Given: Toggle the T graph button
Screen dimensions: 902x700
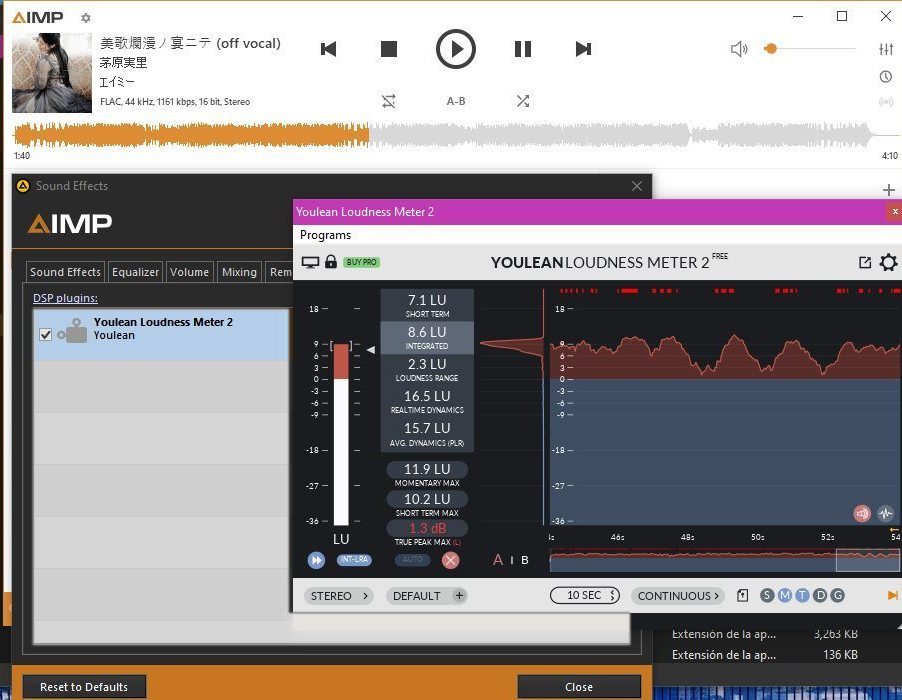Looking at the screenshot, I should coord(802,595).
